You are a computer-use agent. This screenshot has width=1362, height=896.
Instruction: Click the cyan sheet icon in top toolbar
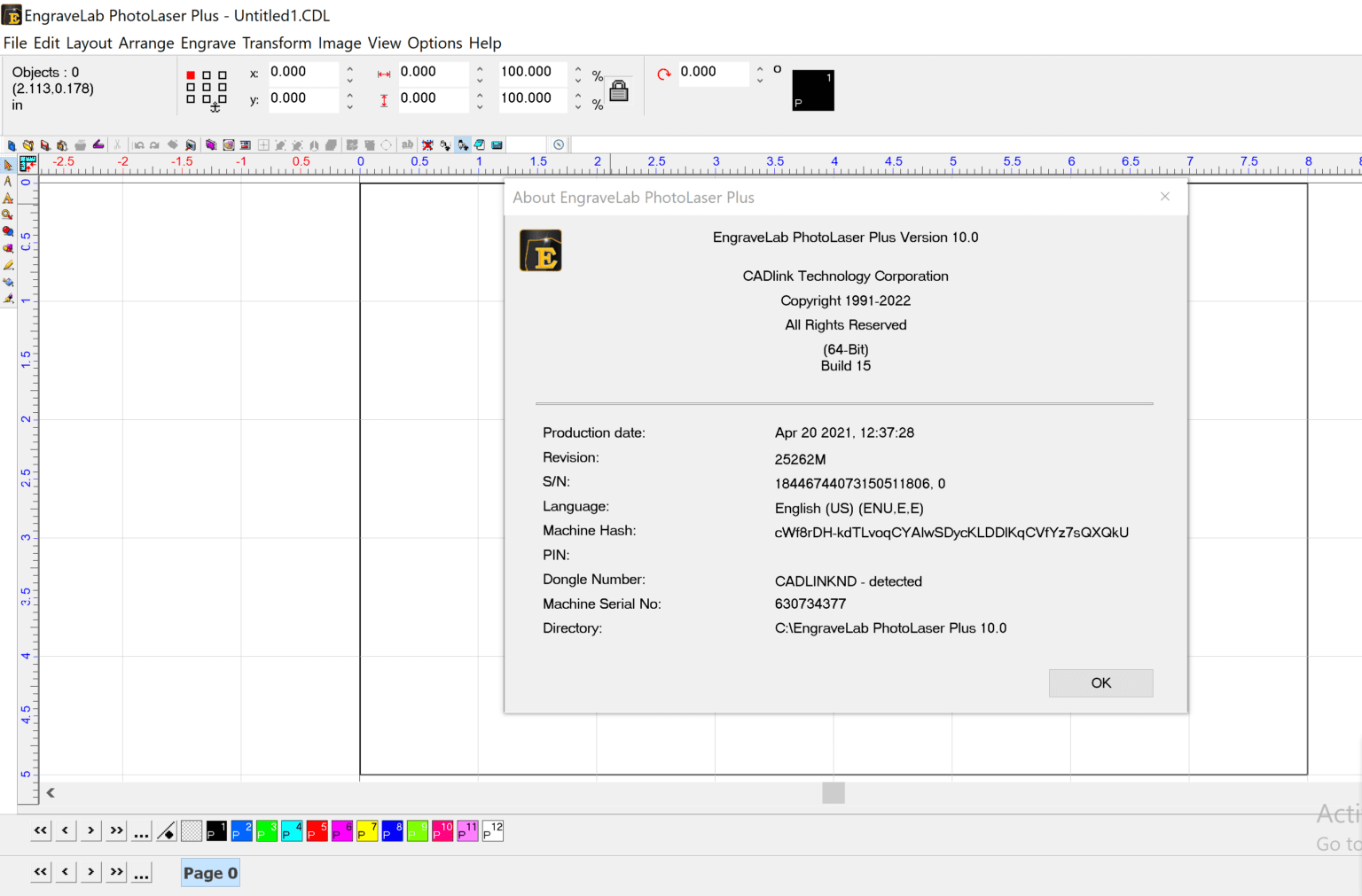pyautogui.click(x=480, y=145)
